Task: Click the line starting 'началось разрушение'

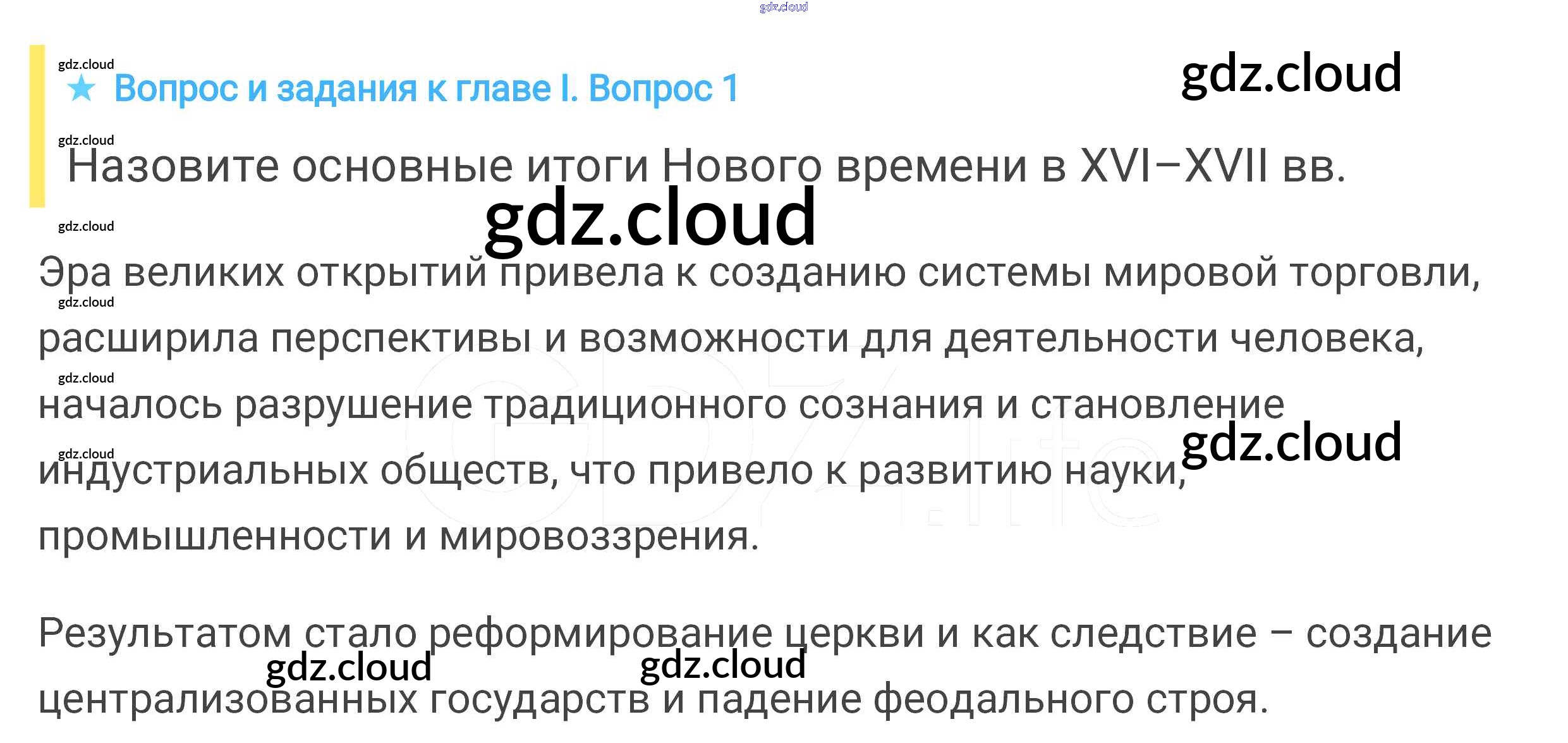Action: (x=660, y=405)
